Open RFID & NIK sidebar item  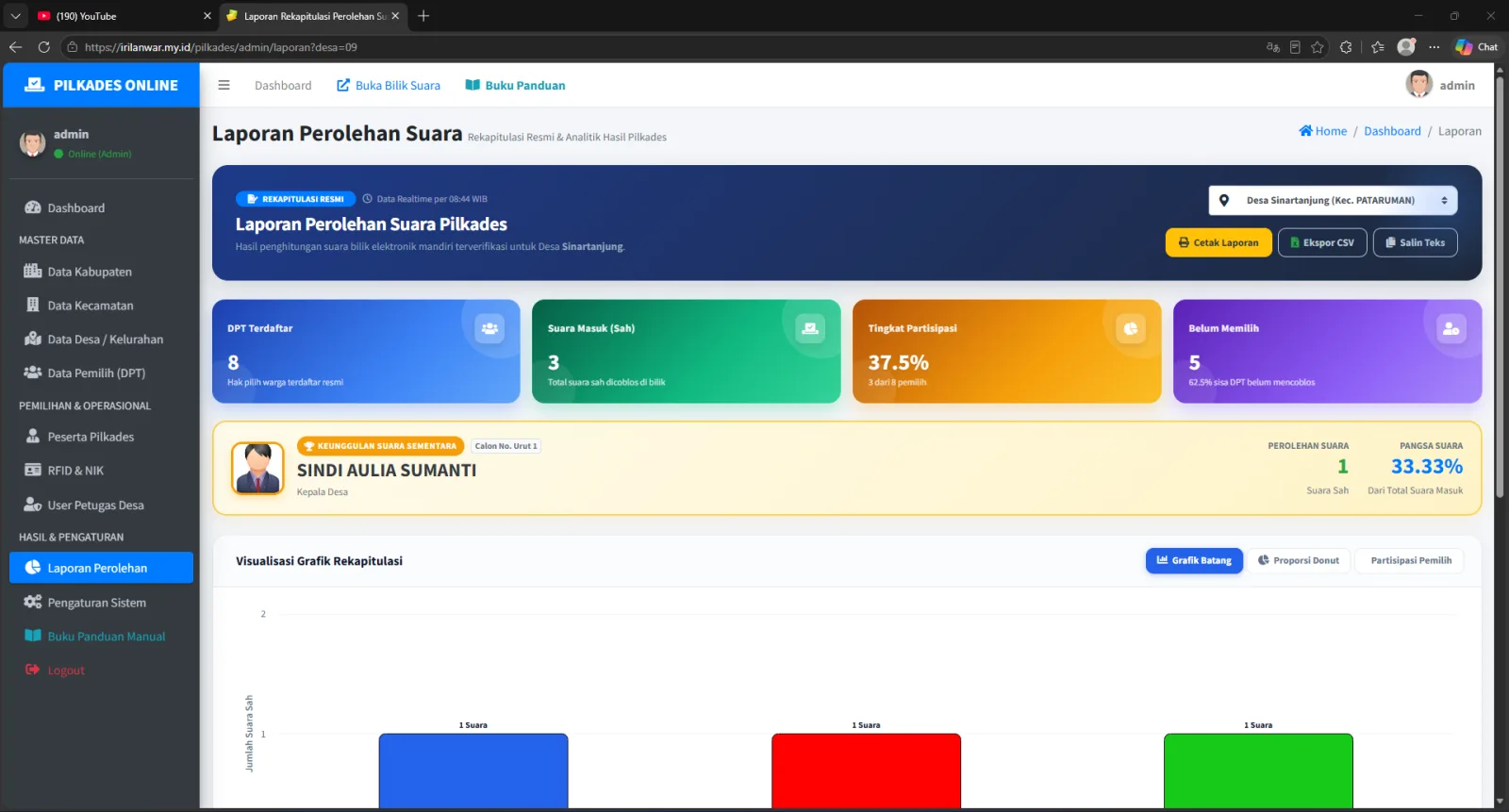point(101,471)
